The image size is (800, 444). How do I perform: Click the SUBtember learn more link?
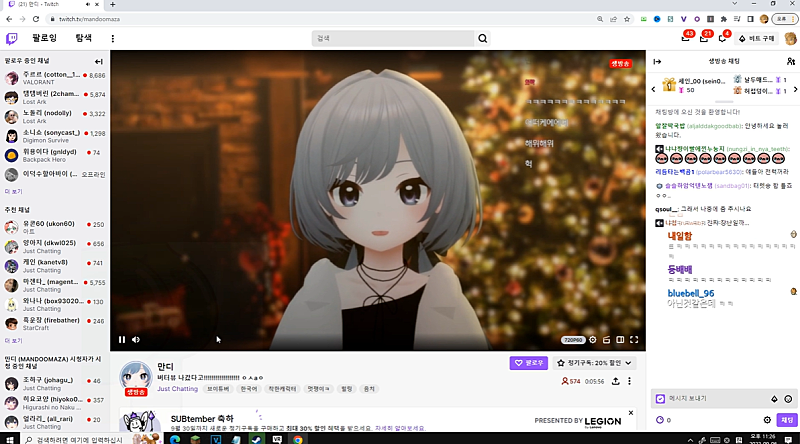(x=399, y=428)
